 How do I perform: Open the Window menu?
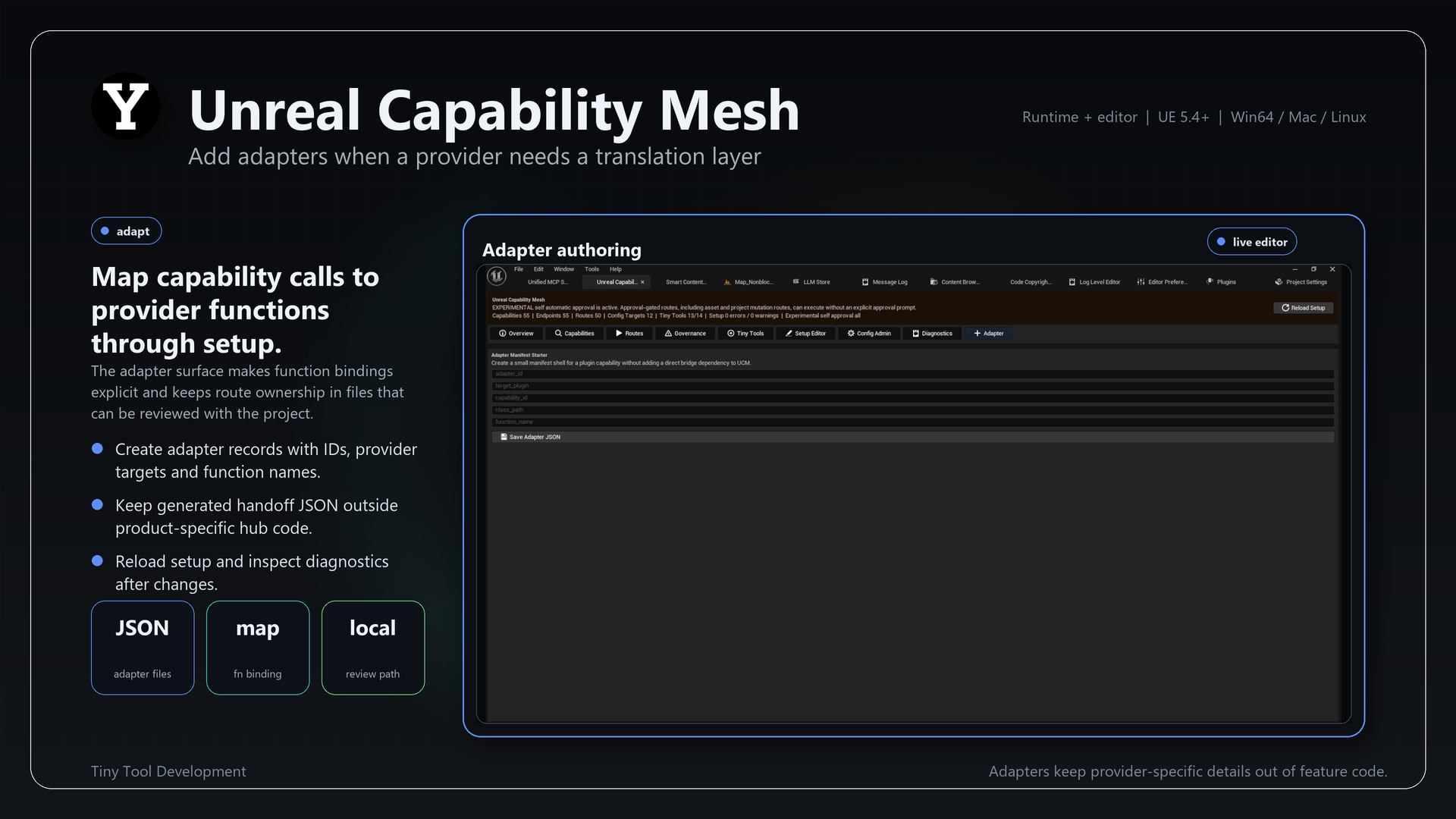coord(563,269)
